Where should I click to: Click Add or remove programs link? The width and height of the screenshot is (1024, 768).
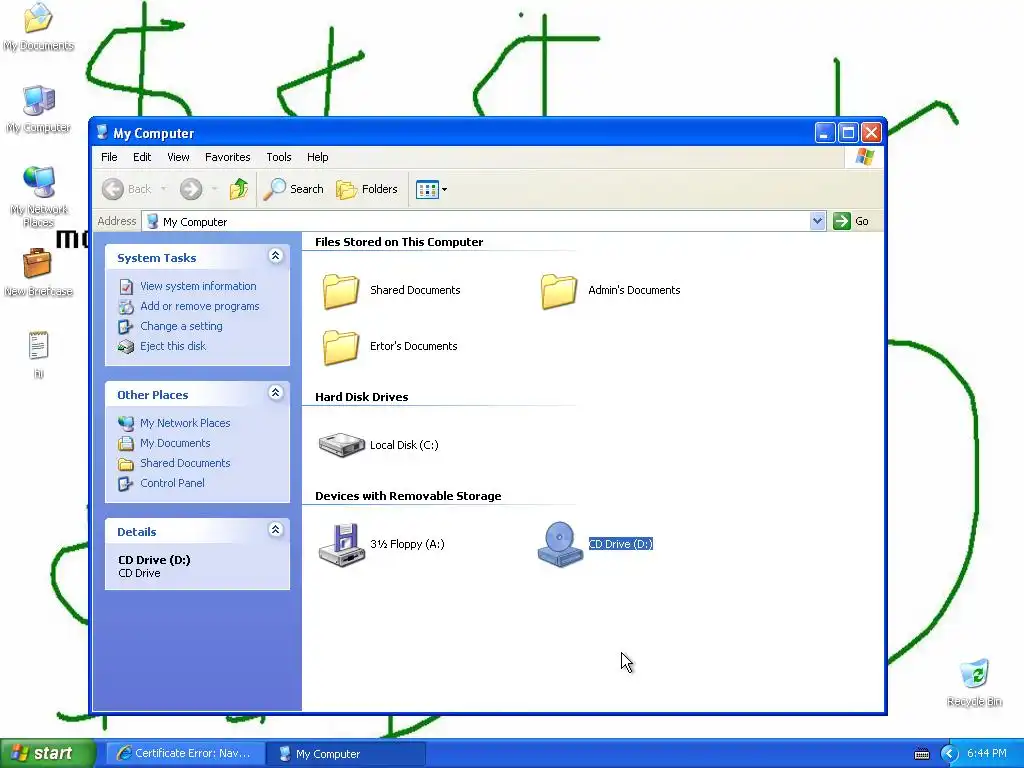click(x=199, y=306)
